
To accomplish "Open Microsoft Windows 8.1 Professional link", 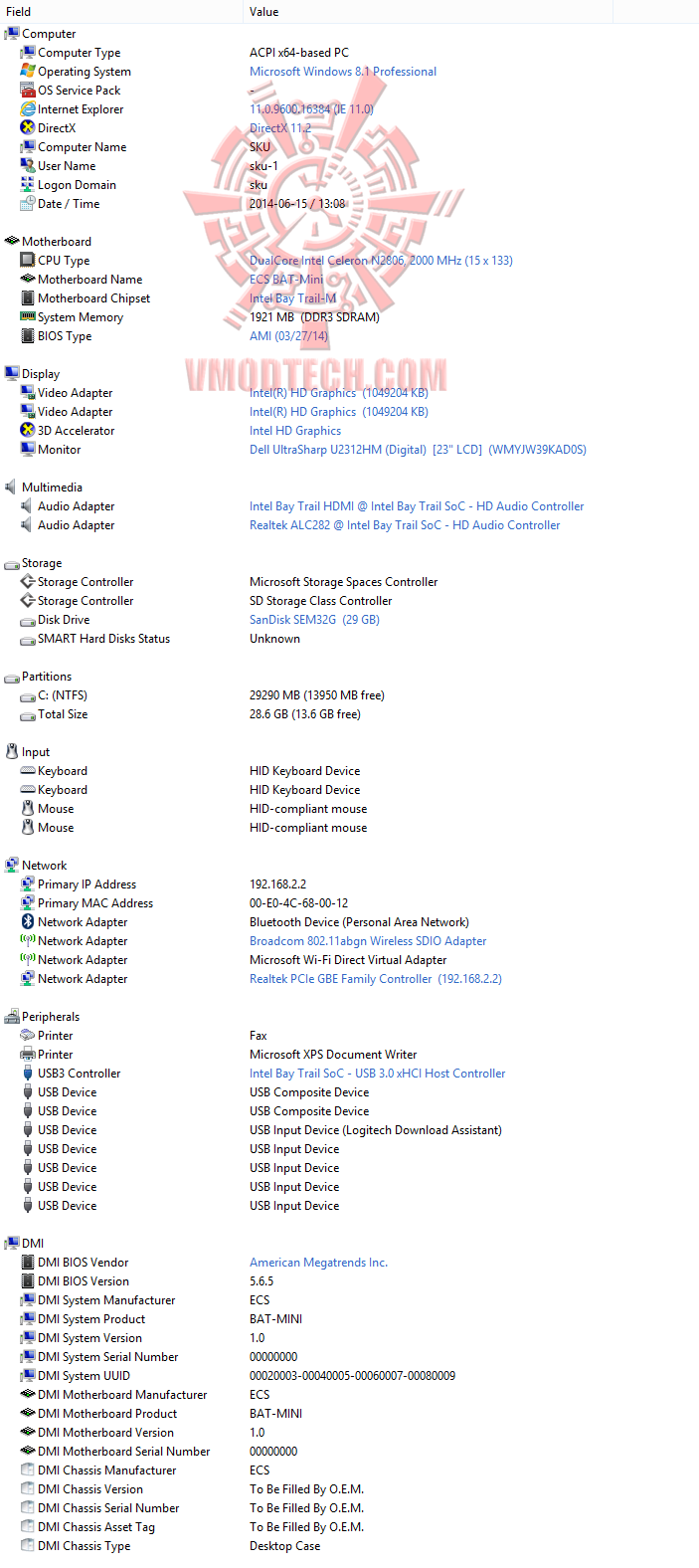I will [343, 72].
